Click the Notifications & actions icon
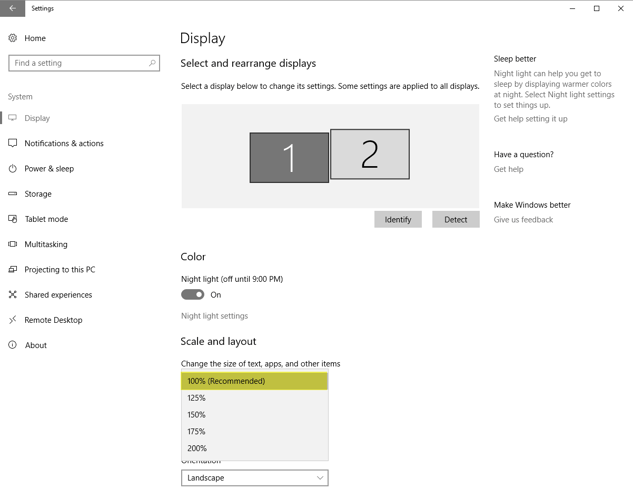The width and height of the screenshot is (633, 490). [13, 143]
